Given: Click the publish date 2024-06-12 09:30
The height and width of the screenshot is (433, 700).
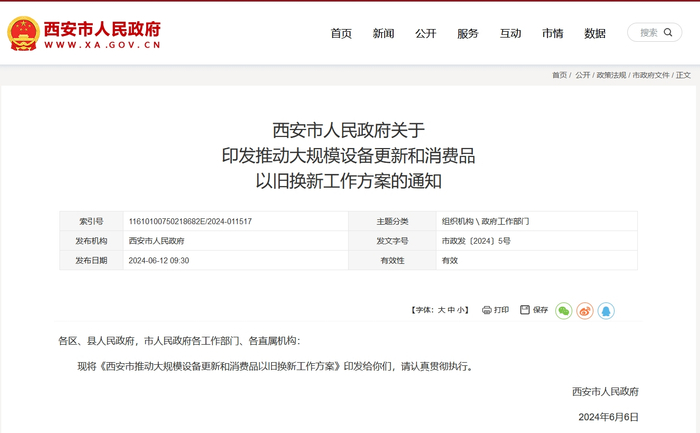Looking at the screenshot, I should [159, 261].
